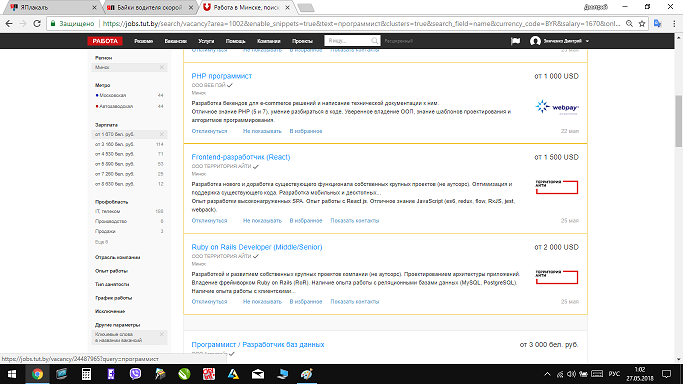Screen dimensions: 683x384
Task: Filter by Автозаводская metro line
Action: tap(116, 106)
